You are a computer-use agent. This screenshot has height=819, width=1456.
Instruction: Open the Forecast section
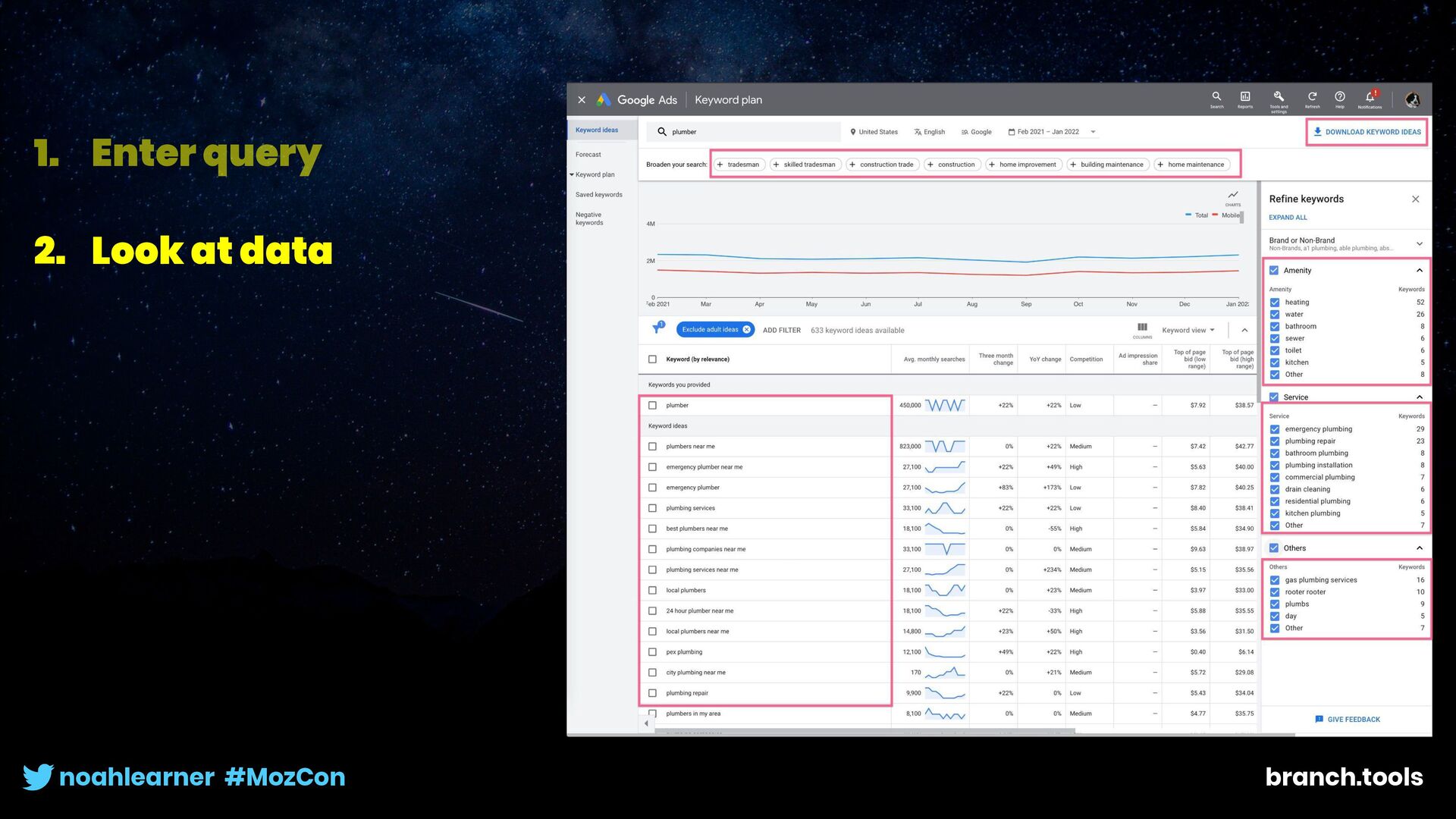coord(588,155)
